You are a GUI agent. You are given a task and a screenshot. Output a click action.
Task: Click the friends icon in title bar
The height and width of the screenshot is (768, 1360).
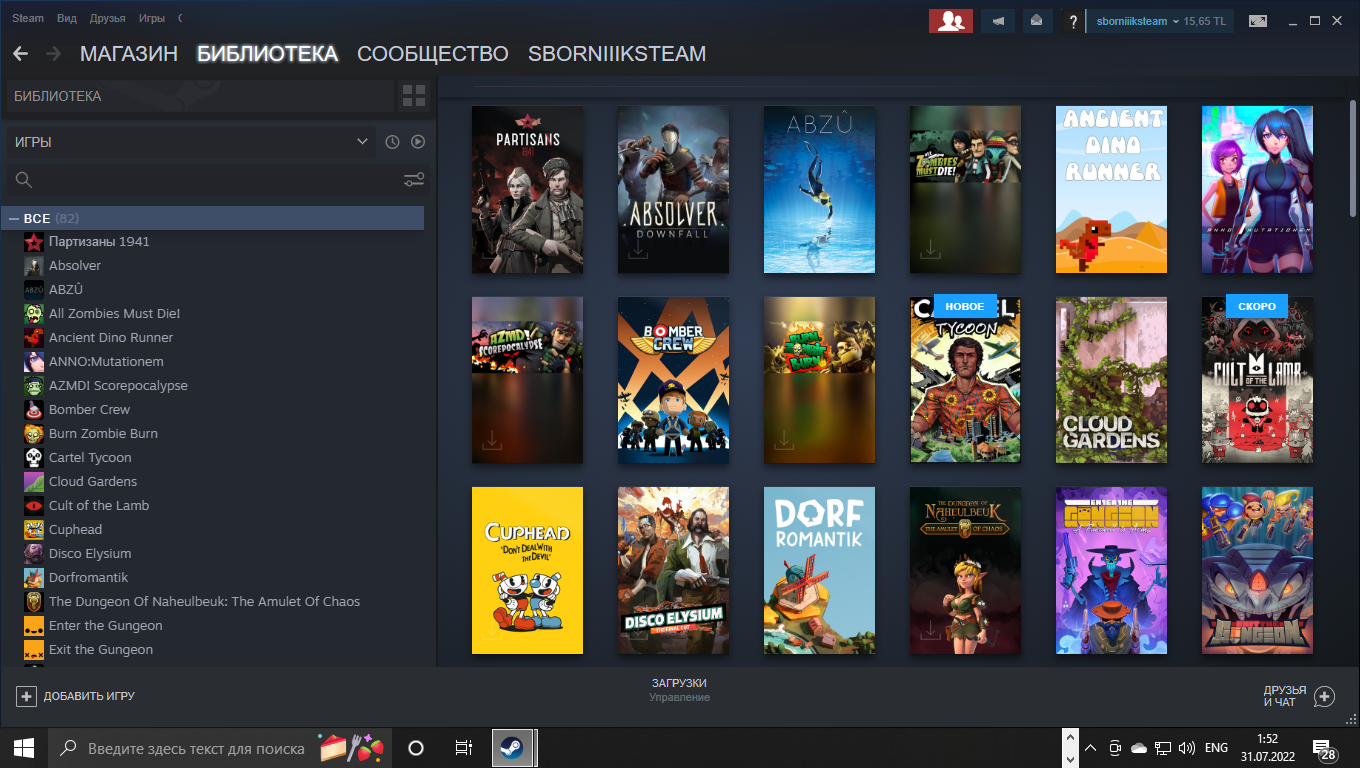point(951,21)
